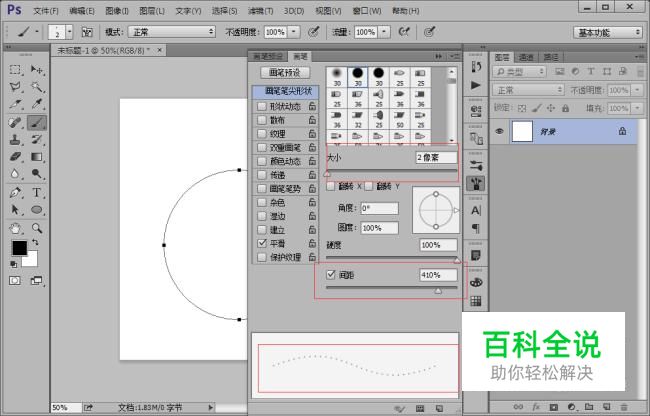Select the Blur tool
Image resolution: width=650 pixels, height=416 pixels.
(15, 174)
